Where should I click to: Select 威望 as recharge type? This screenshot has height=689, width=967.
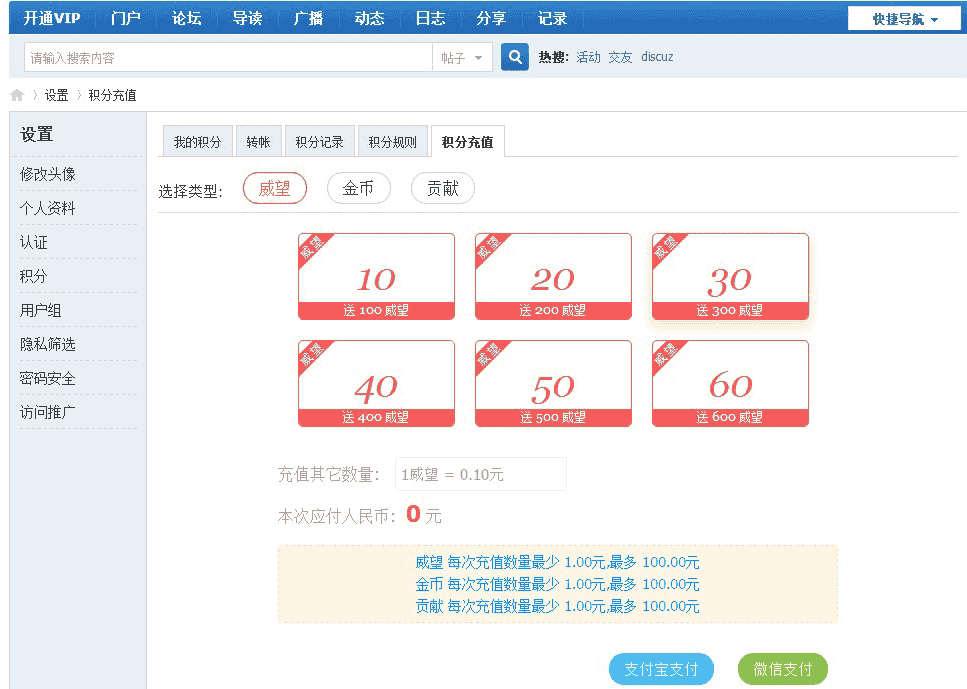[x=274, y=189]
